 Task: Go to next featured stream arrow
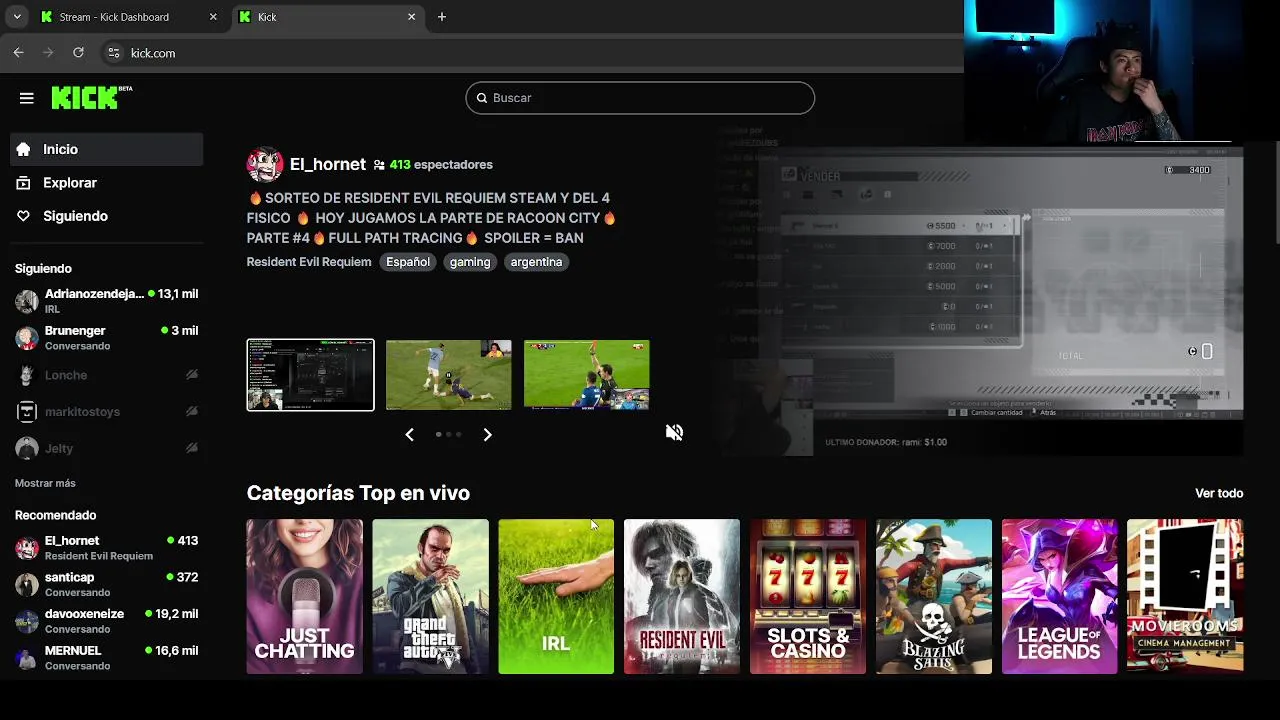pyautogui.click(x=487, y=434)
